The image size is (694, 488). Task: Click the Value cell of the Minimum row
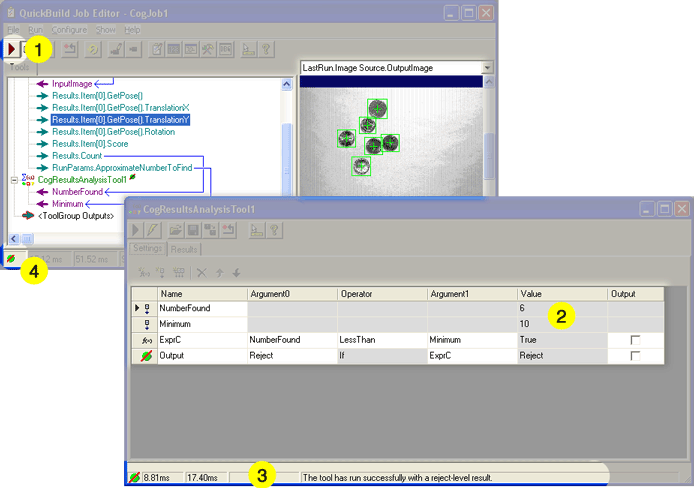(560, 324)
